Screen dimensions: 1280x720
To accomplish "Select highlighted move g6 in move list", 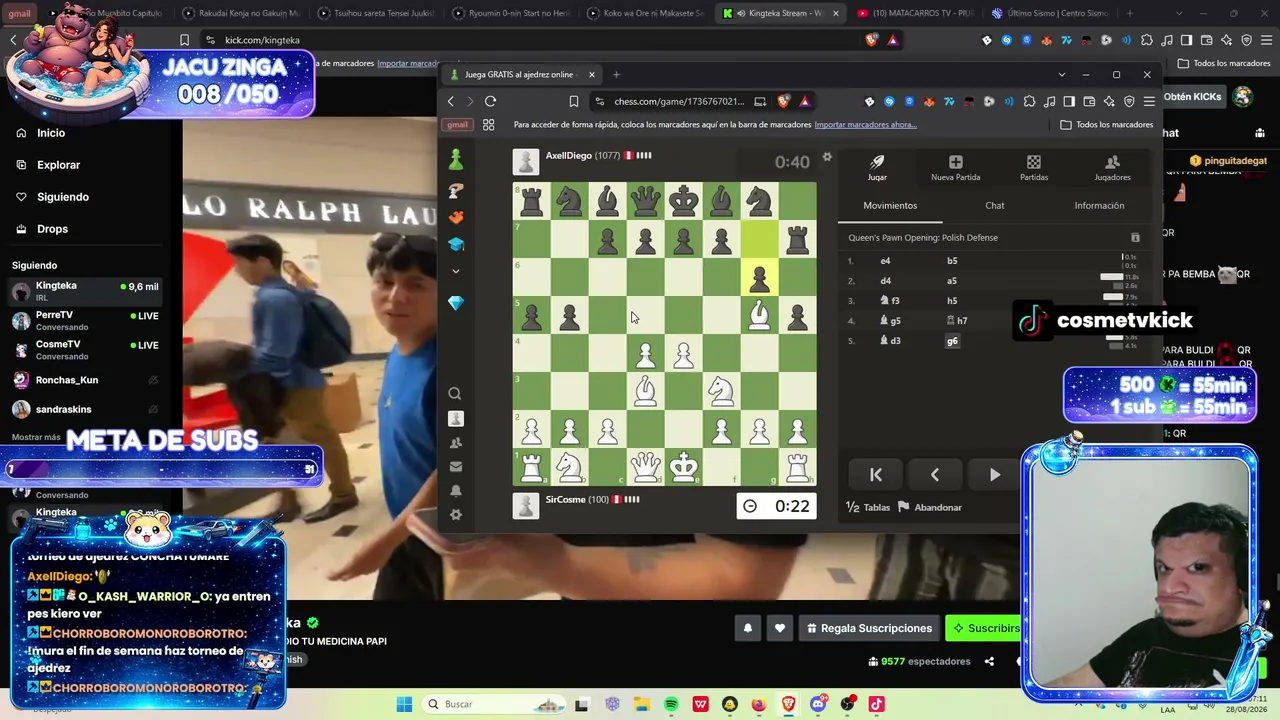I will coord(952,341).
